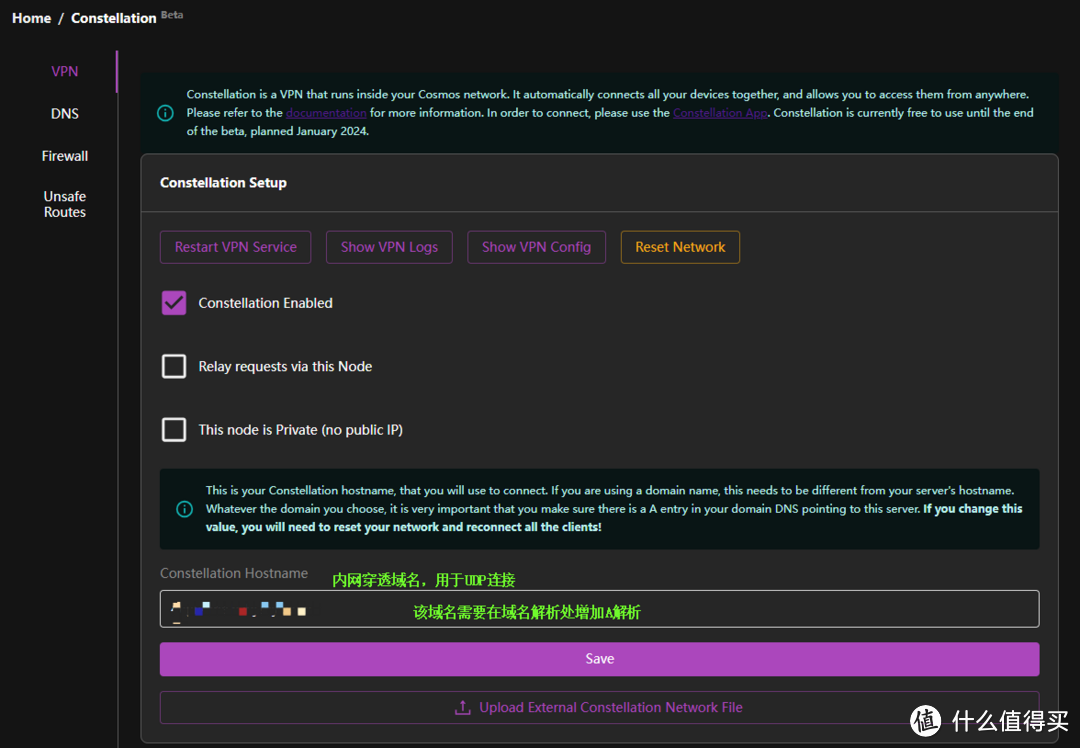Viewport: 1080px width, 748px height.
Task: Click the info icon in top VPN notice
Action: pos(165,113)
